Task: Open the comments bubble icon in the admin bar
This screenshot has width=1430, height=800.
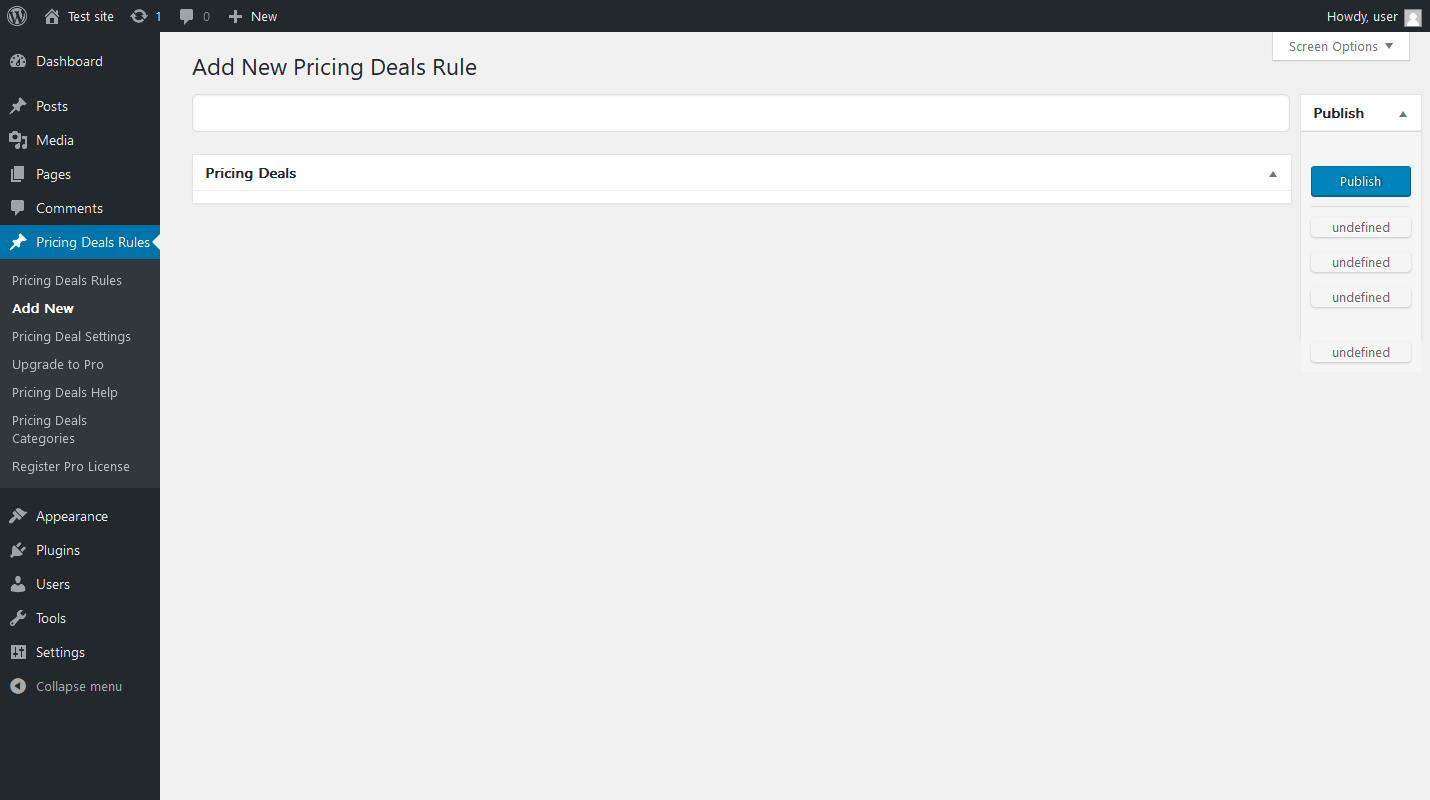Action: pyautogui.click(x=187, y=16)
